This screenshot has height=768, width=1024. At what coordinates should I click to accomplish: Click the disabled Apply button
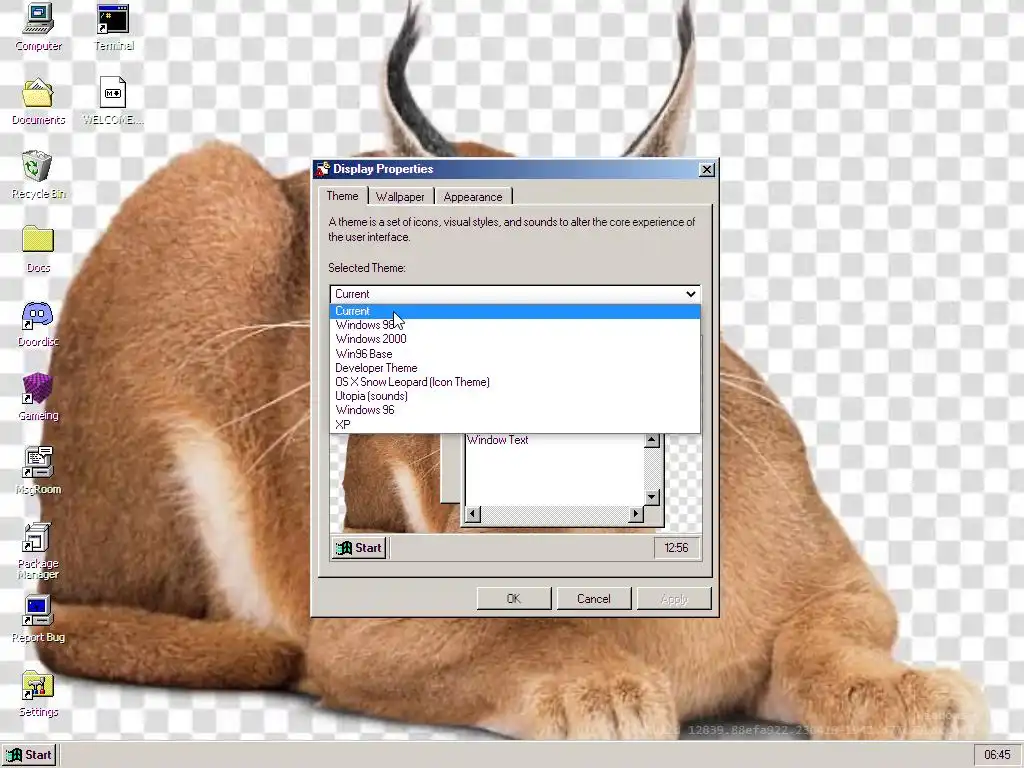click(674, 599)
